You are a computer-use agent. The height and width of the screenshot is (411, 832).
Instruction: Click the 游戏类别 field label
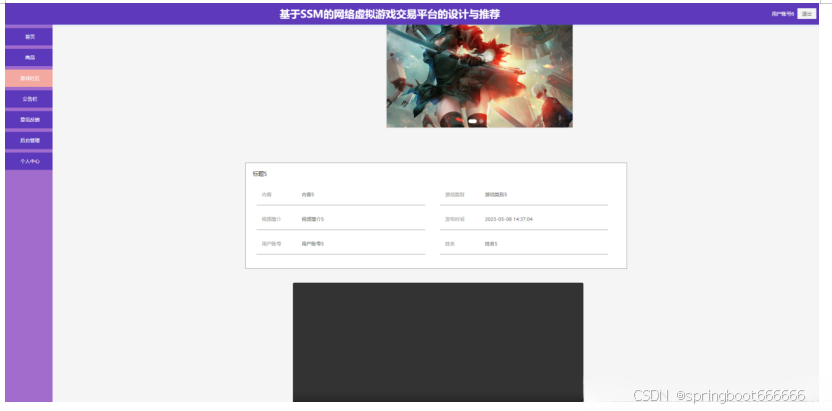pos(455,195)
